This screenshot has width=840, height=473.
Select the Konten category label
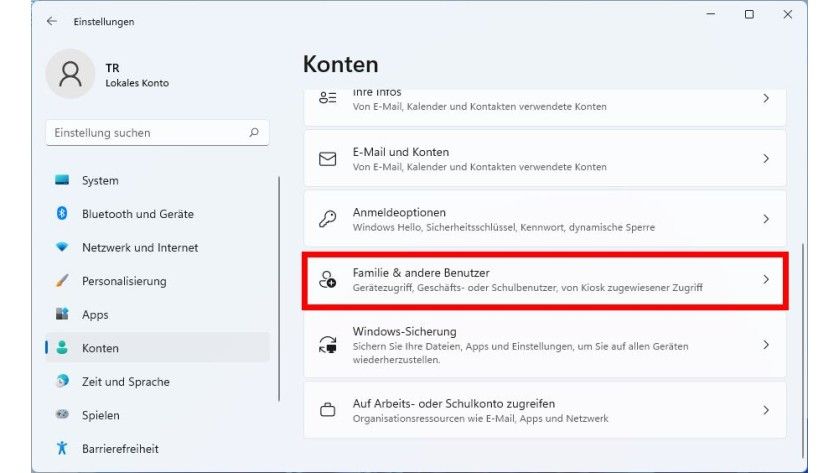coord(100,348)
